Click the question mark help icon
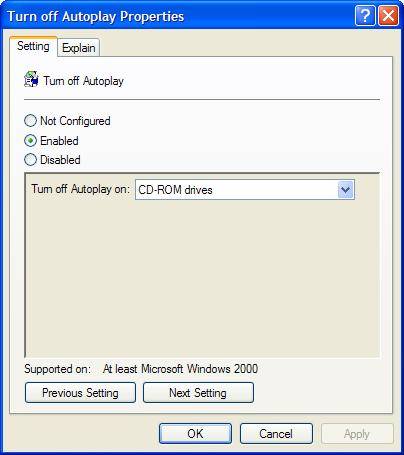This screenshot has height=455, width=404. [x=365, y=16]
